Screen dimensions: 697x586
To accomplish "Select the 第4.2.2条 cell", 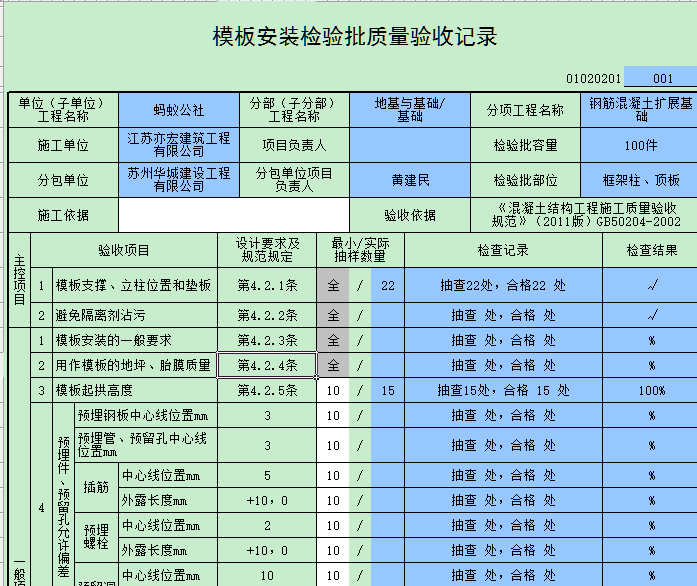I will coord(267,315).
